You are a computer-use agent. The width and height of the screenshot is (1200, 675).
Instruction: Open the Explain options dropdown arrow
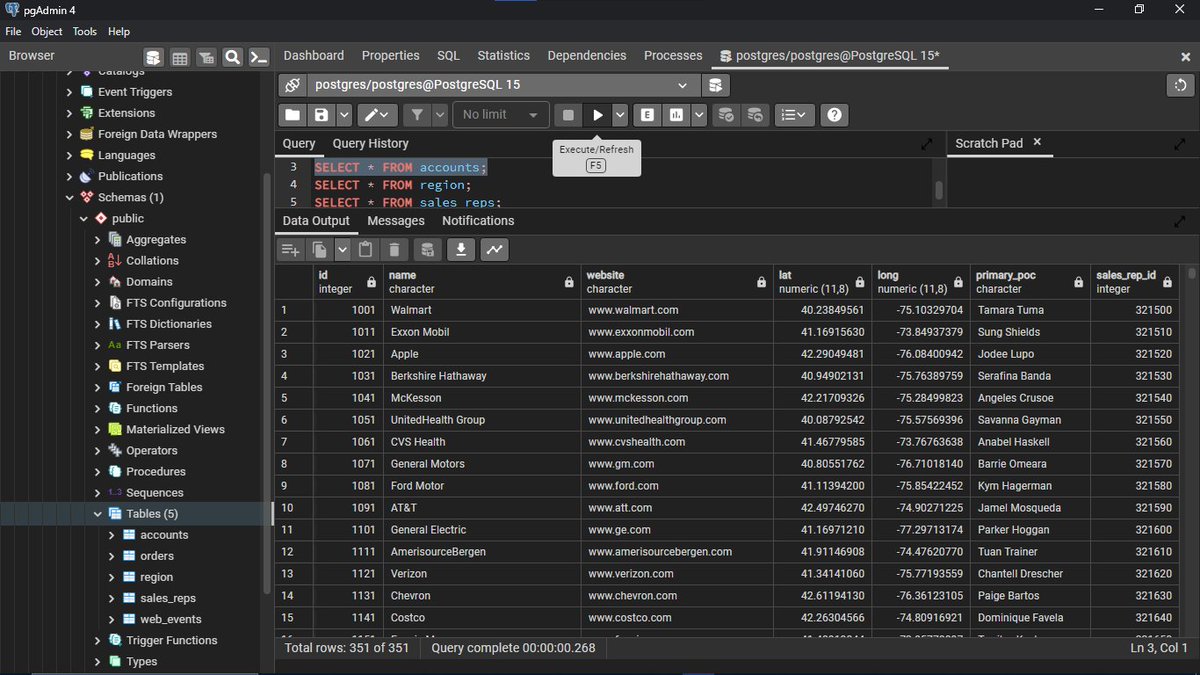699,115
